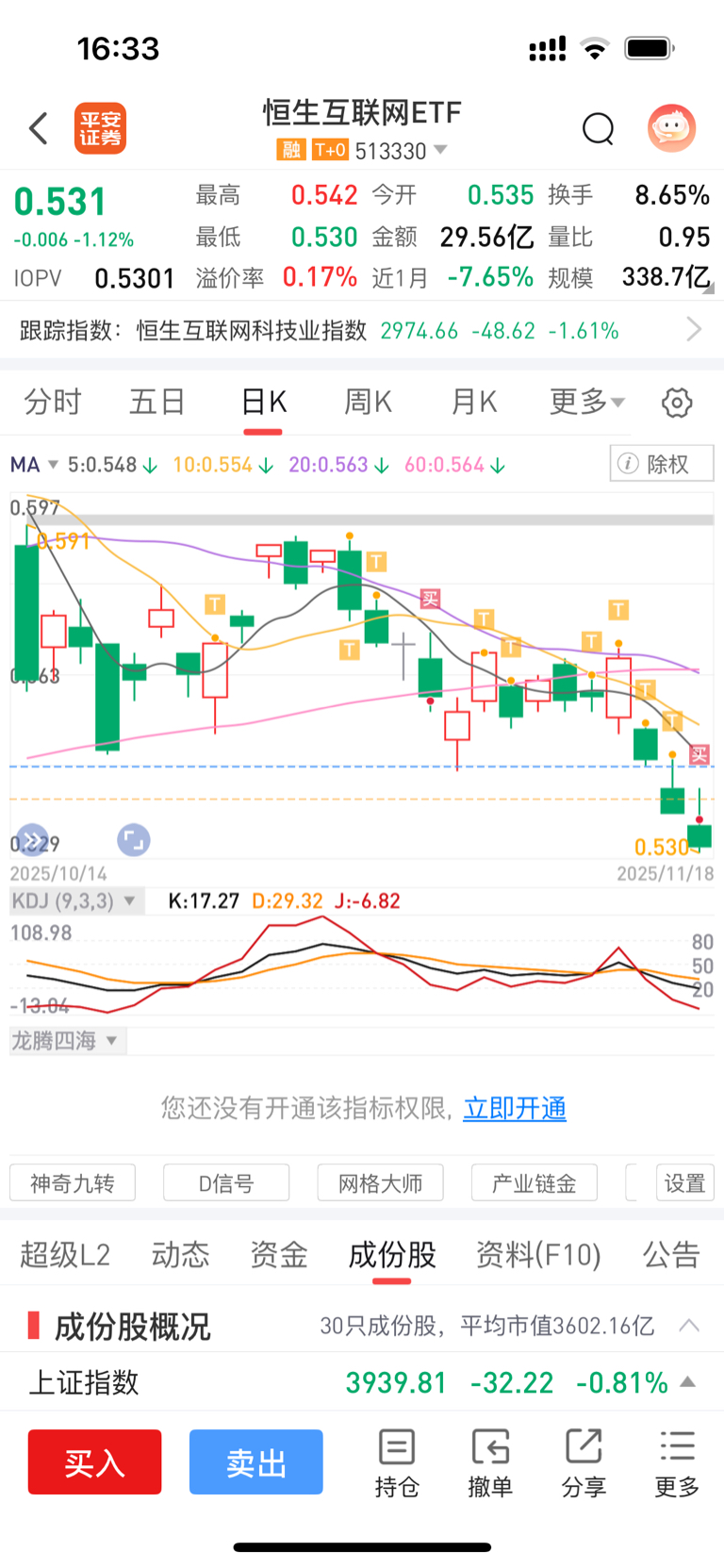
Task: Expand chart to fullscreen icon
Action: [134, 840]
